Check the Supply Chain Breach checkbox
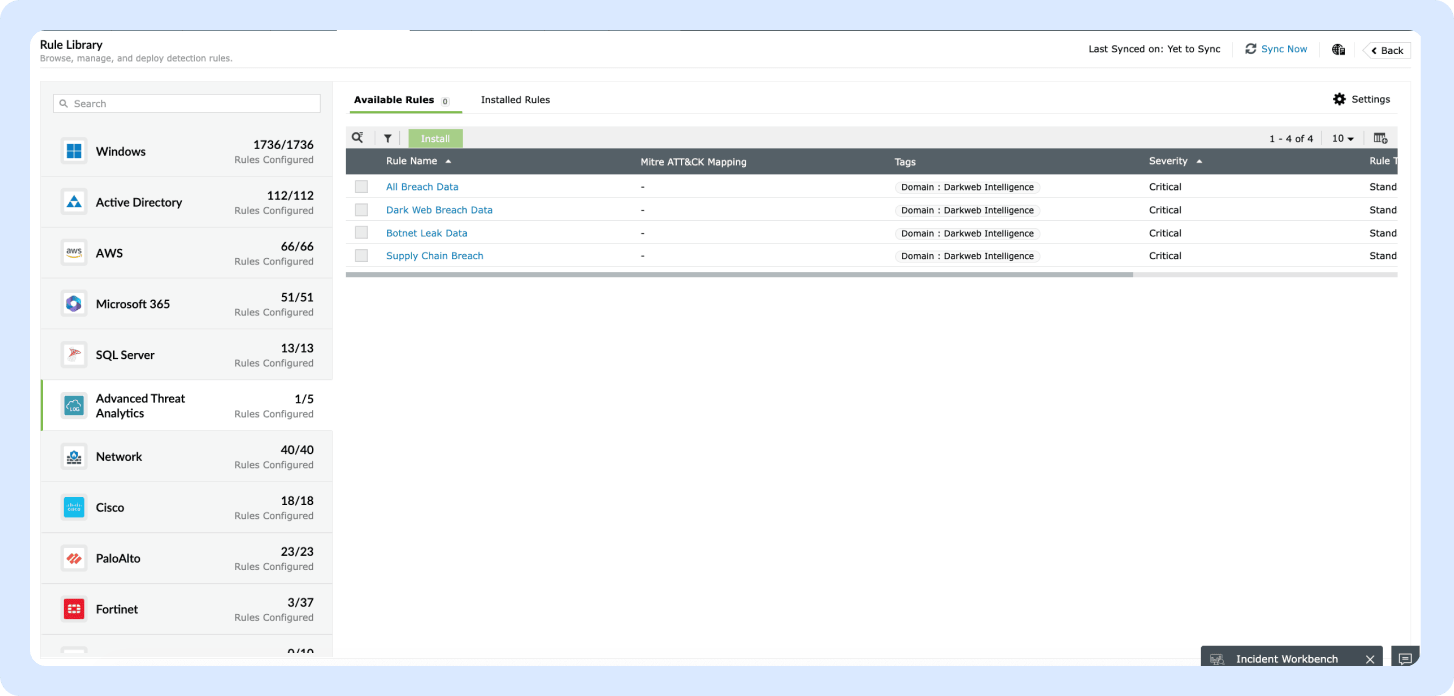This screenshot has height=696, width=1454. 361,256
